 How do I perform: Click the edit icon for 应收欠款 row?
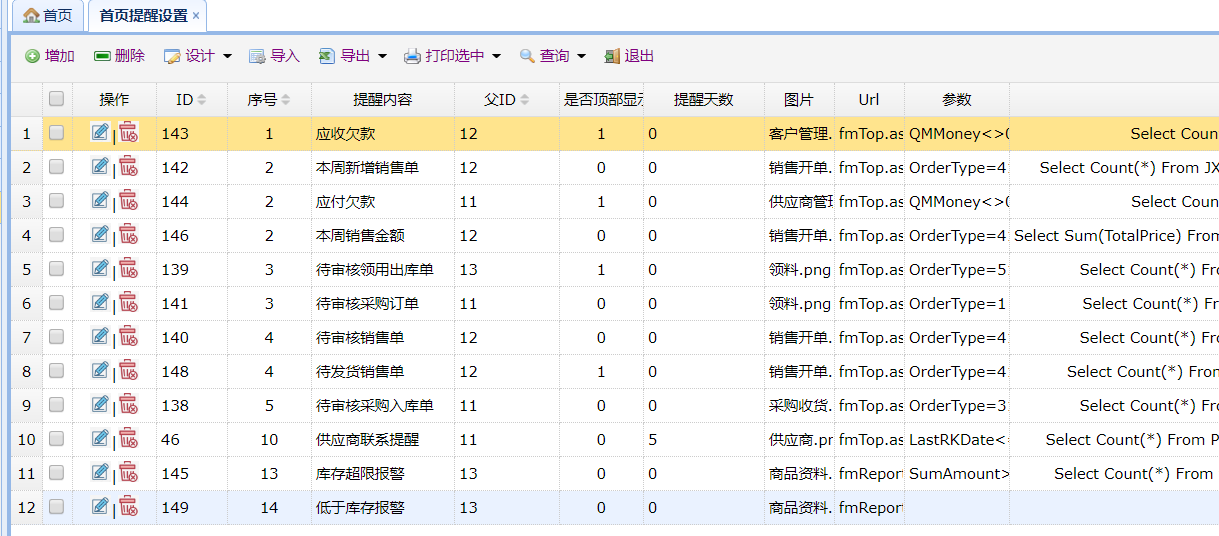point(99,132)
